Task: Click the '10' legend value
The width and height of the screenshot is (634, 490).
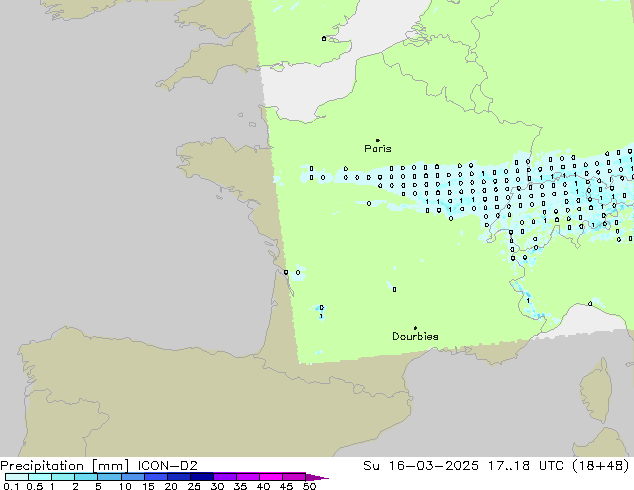Action: click(x=125, y=486)
